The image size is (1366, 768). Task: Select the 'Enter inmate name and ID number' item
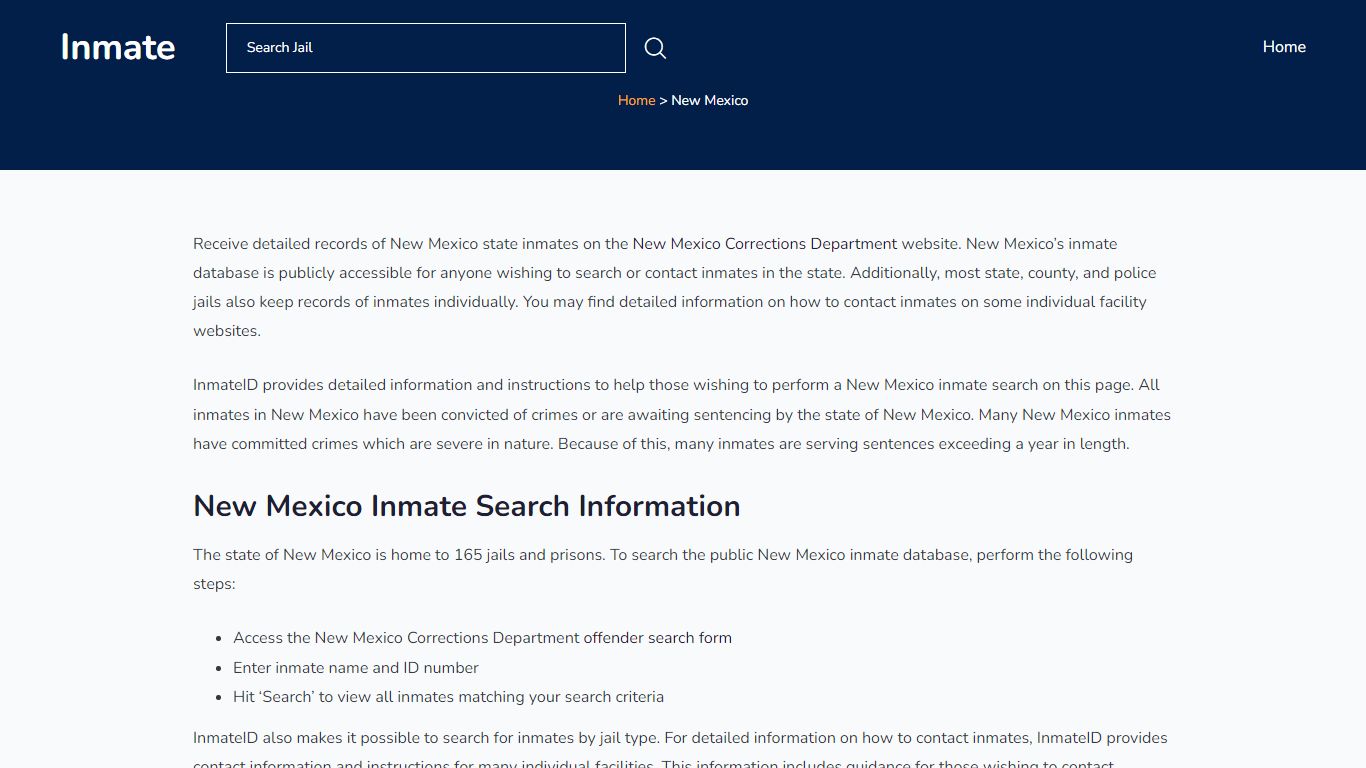tap(356, 668)
